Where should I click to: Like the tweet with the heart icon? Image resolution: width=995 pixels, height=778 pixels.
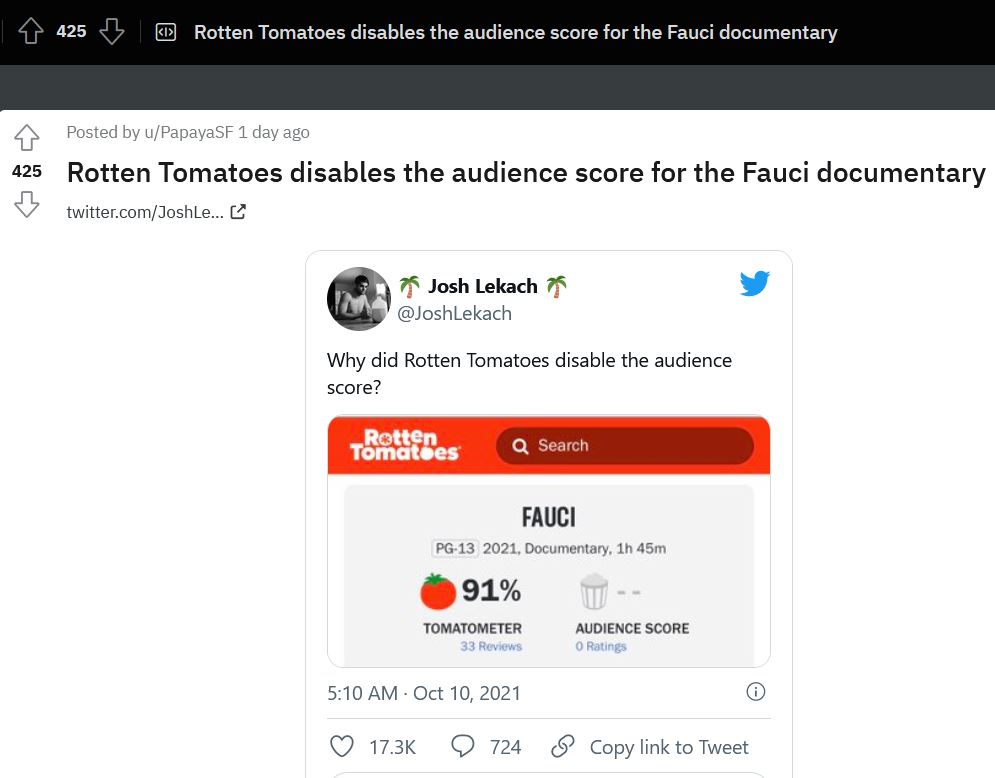tap(342, 746)
